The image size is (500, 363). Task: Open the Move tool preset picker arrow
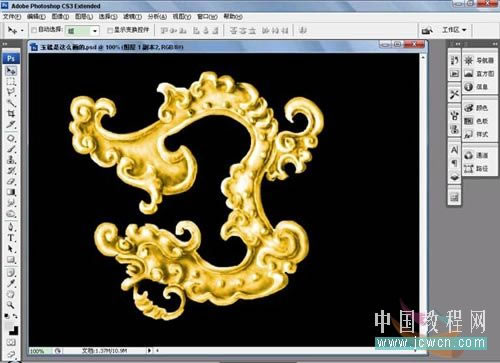22,30
